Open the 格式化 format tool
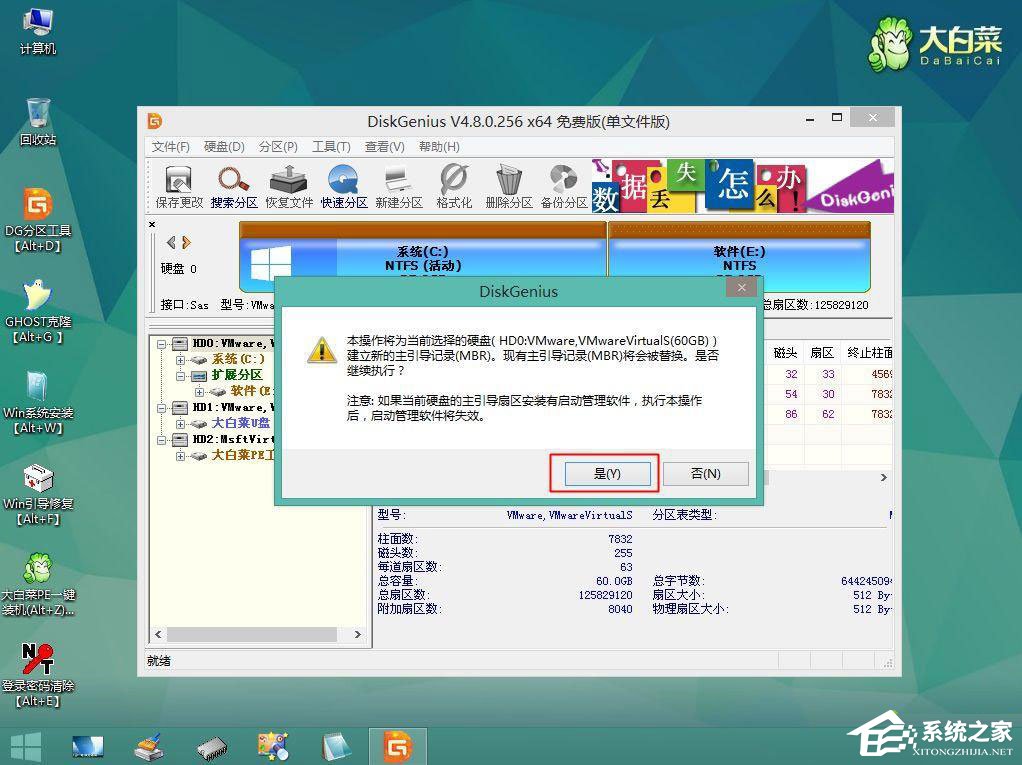The image size is (1022, 765). point(452,185)
